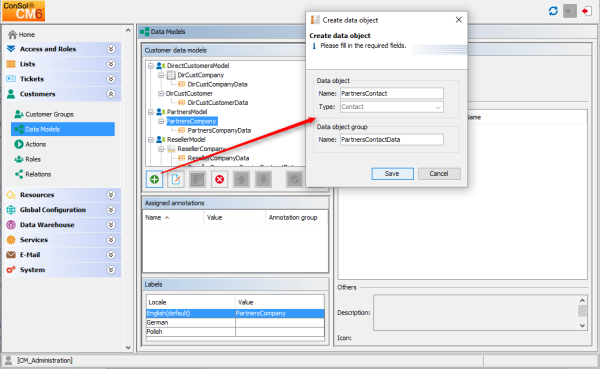Collapse the DirectCustomersModel tree node

pos(151,66)
